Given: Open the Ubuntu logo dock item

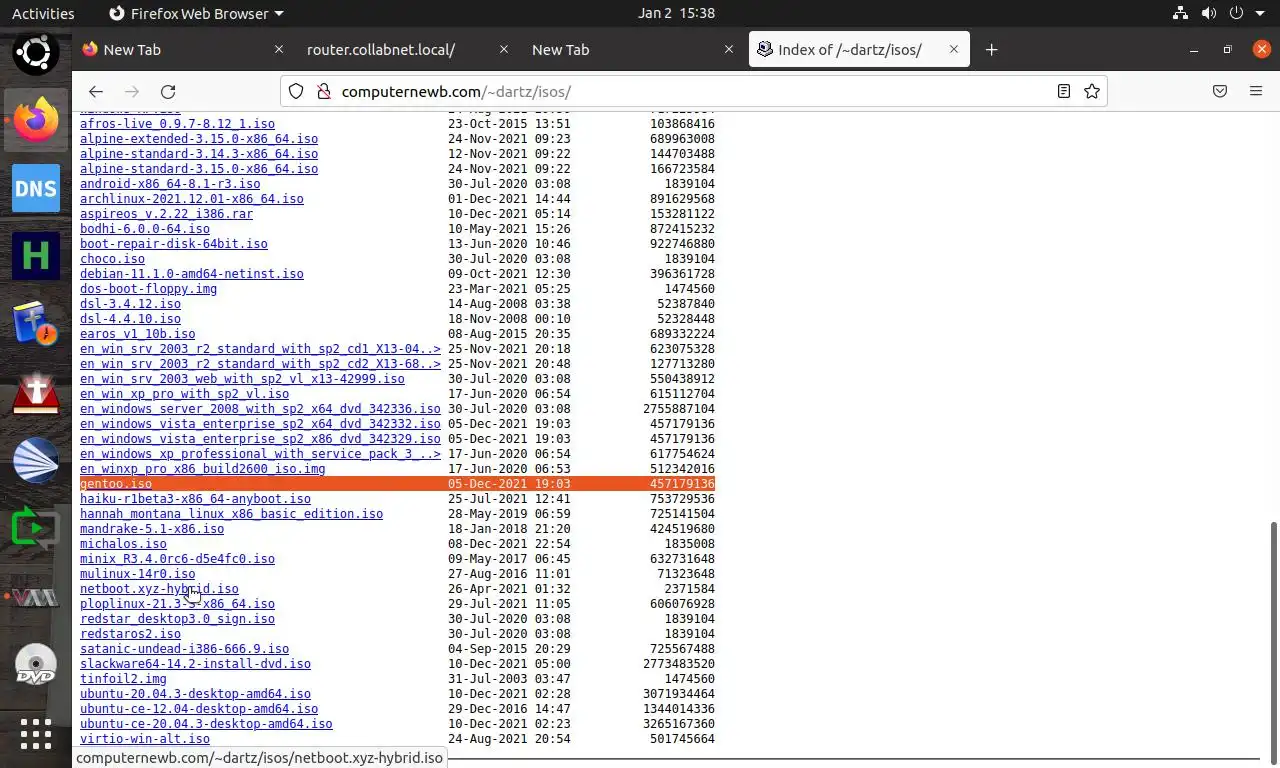Looking at the screenshot, I should point(36,52).
